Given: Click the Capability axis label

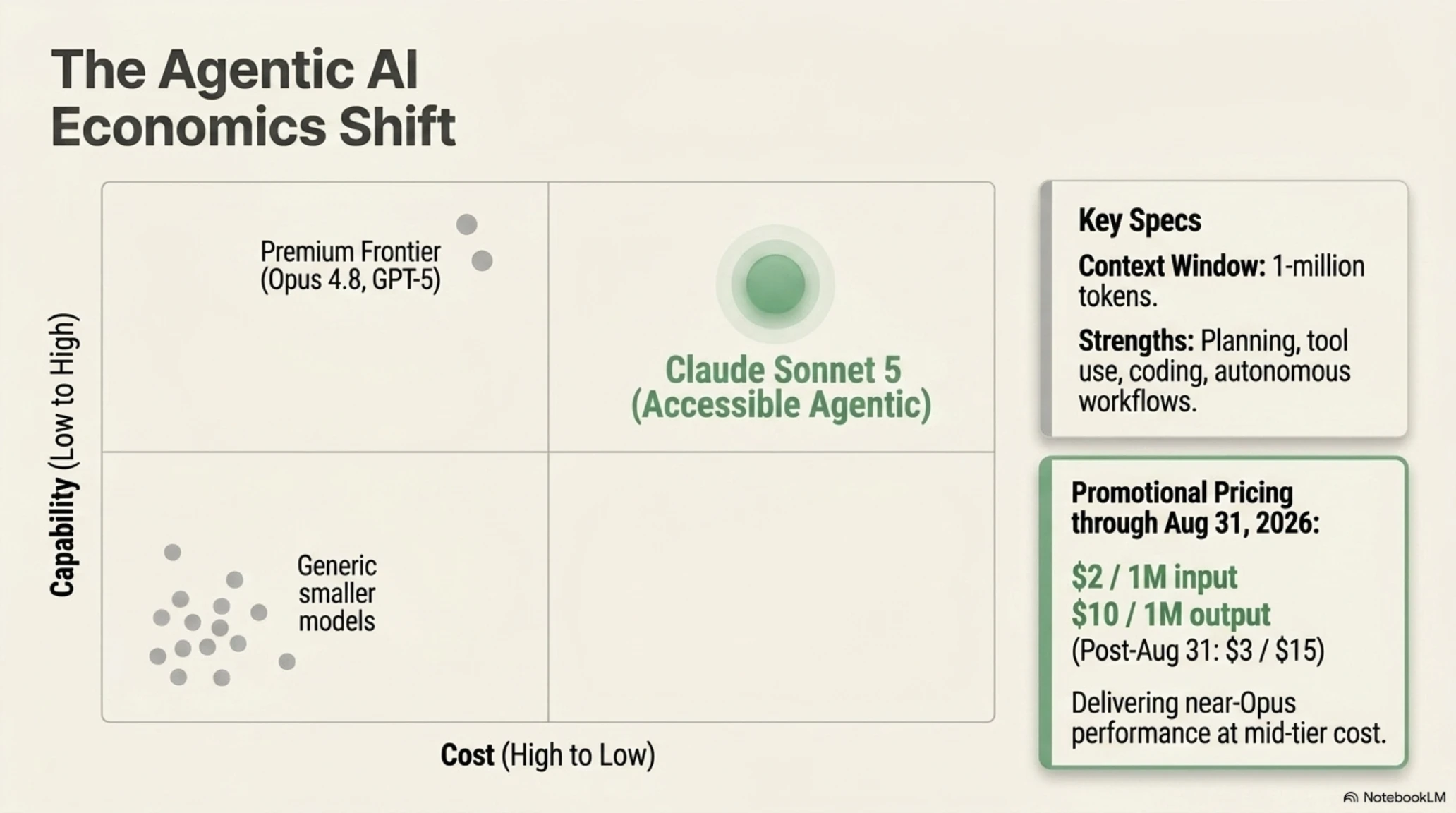Looking at the screenshot, I should [x=63, y=455].
